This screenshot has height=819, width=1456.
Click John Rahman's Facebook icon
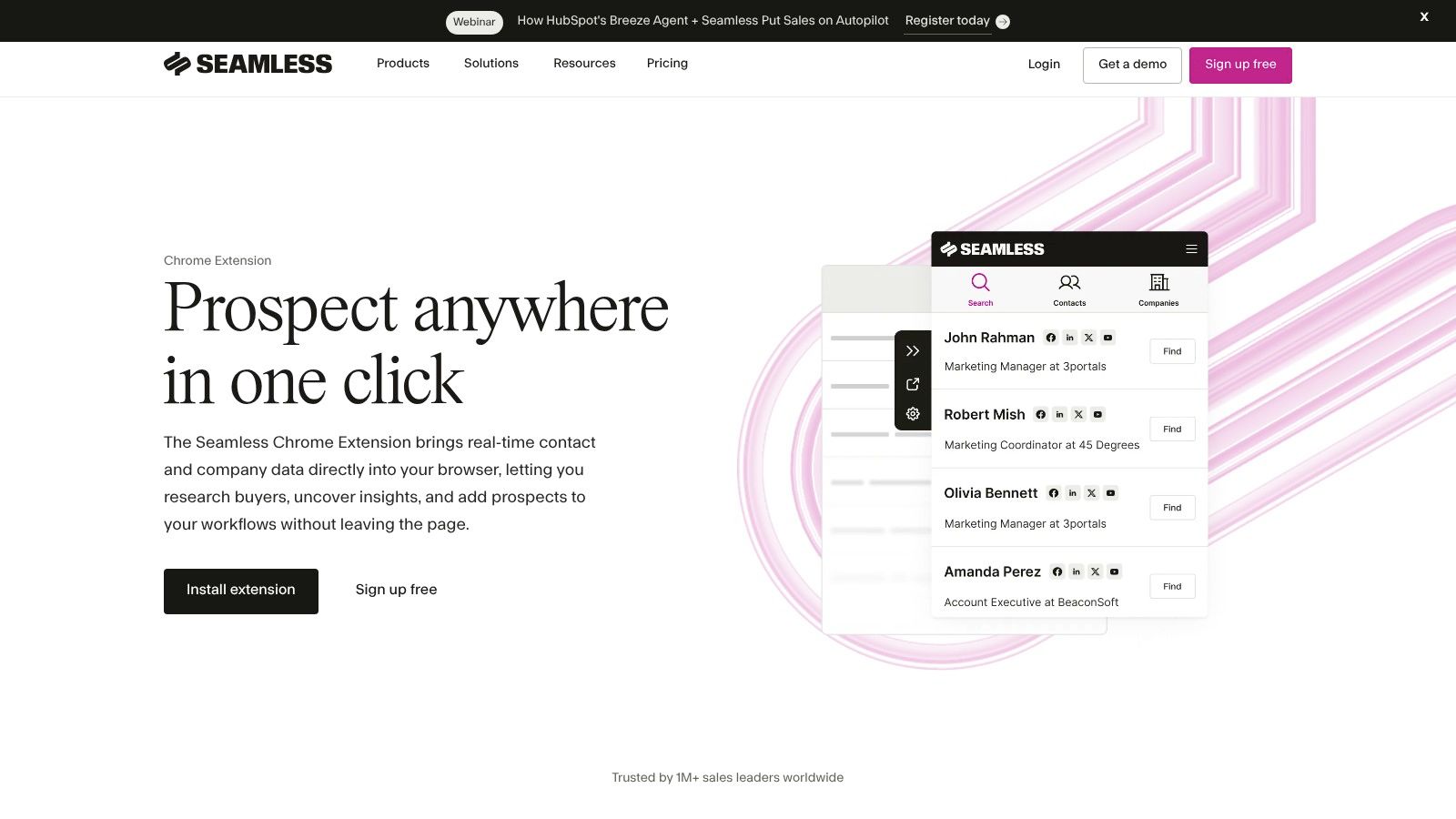(x=1051, y=338)
